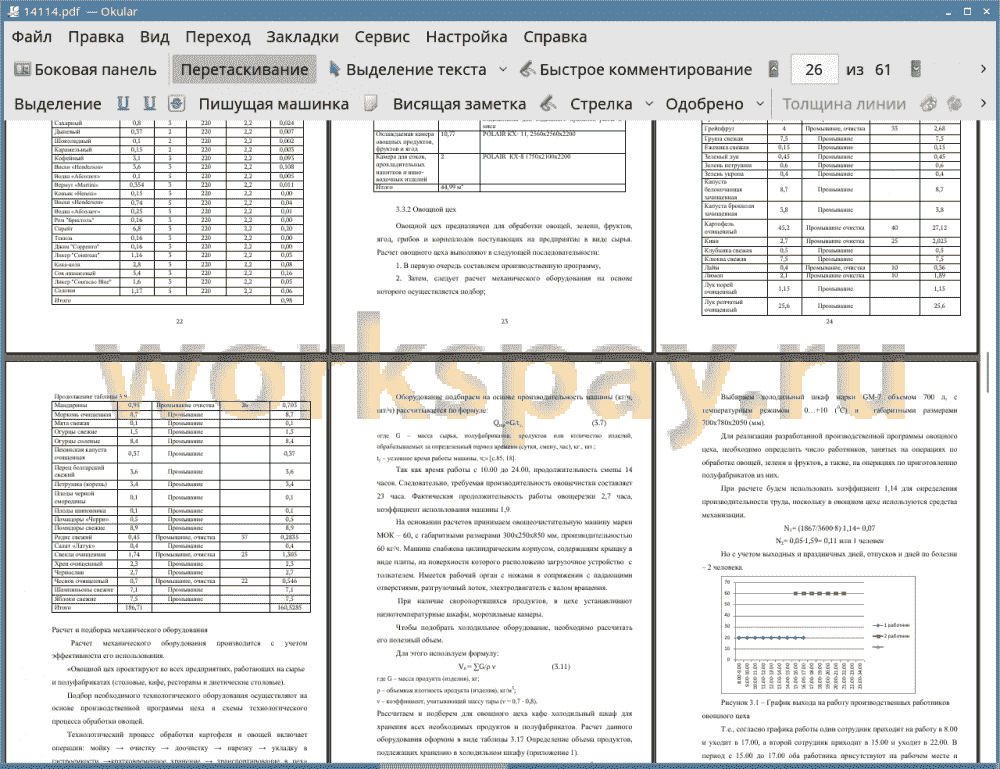Click 'Расчет и подборка механического оборудования' heading
This screenshot has height=769, width=1000.
129,629
